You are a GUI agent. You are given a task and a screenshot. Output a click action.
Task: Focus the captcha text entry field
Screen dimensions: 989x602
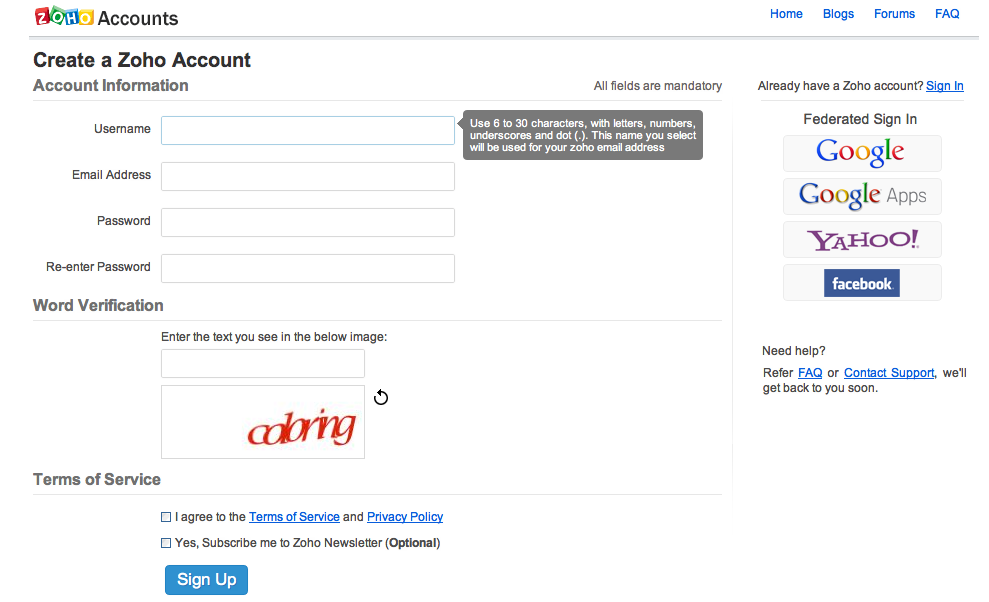[x=262, y=363]
